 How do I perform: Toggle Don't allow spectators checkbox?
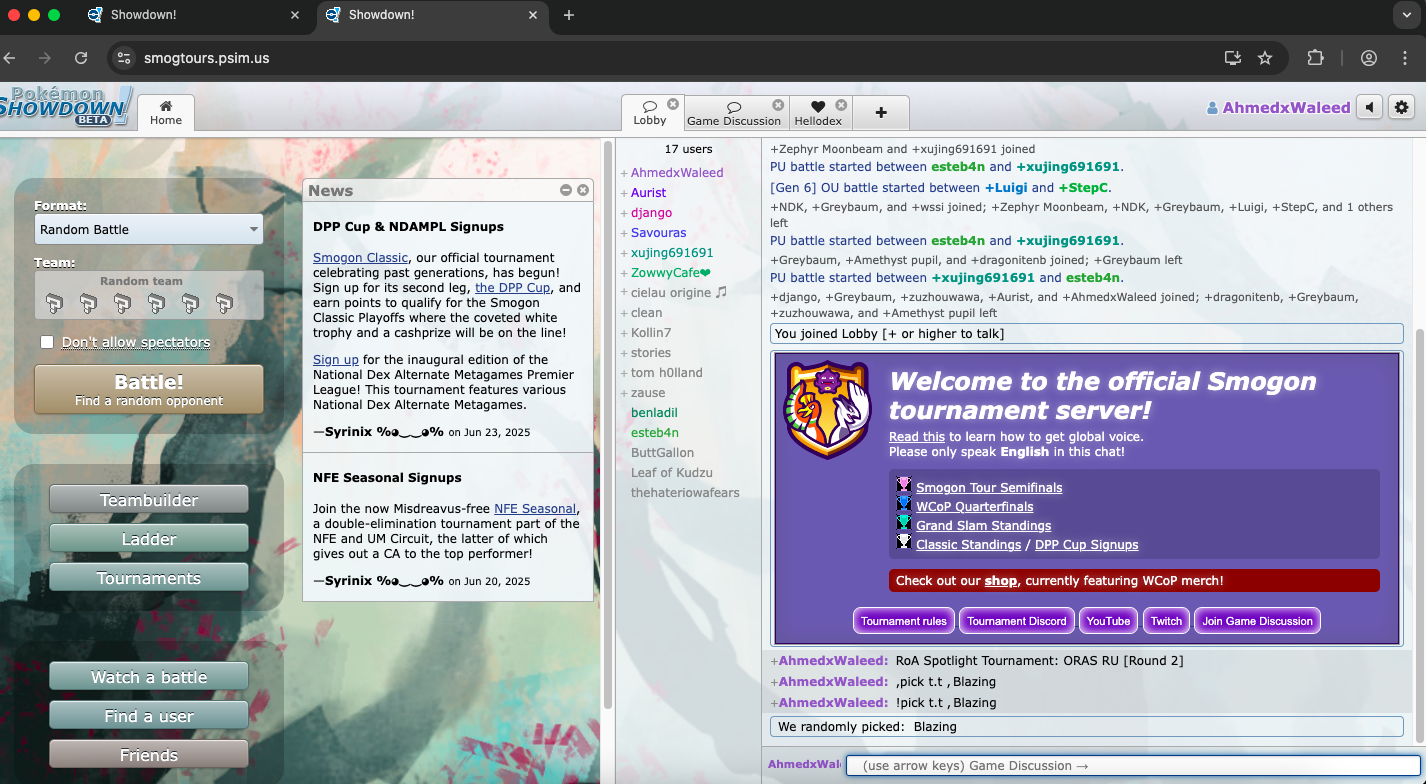click(x=47, y=342)
